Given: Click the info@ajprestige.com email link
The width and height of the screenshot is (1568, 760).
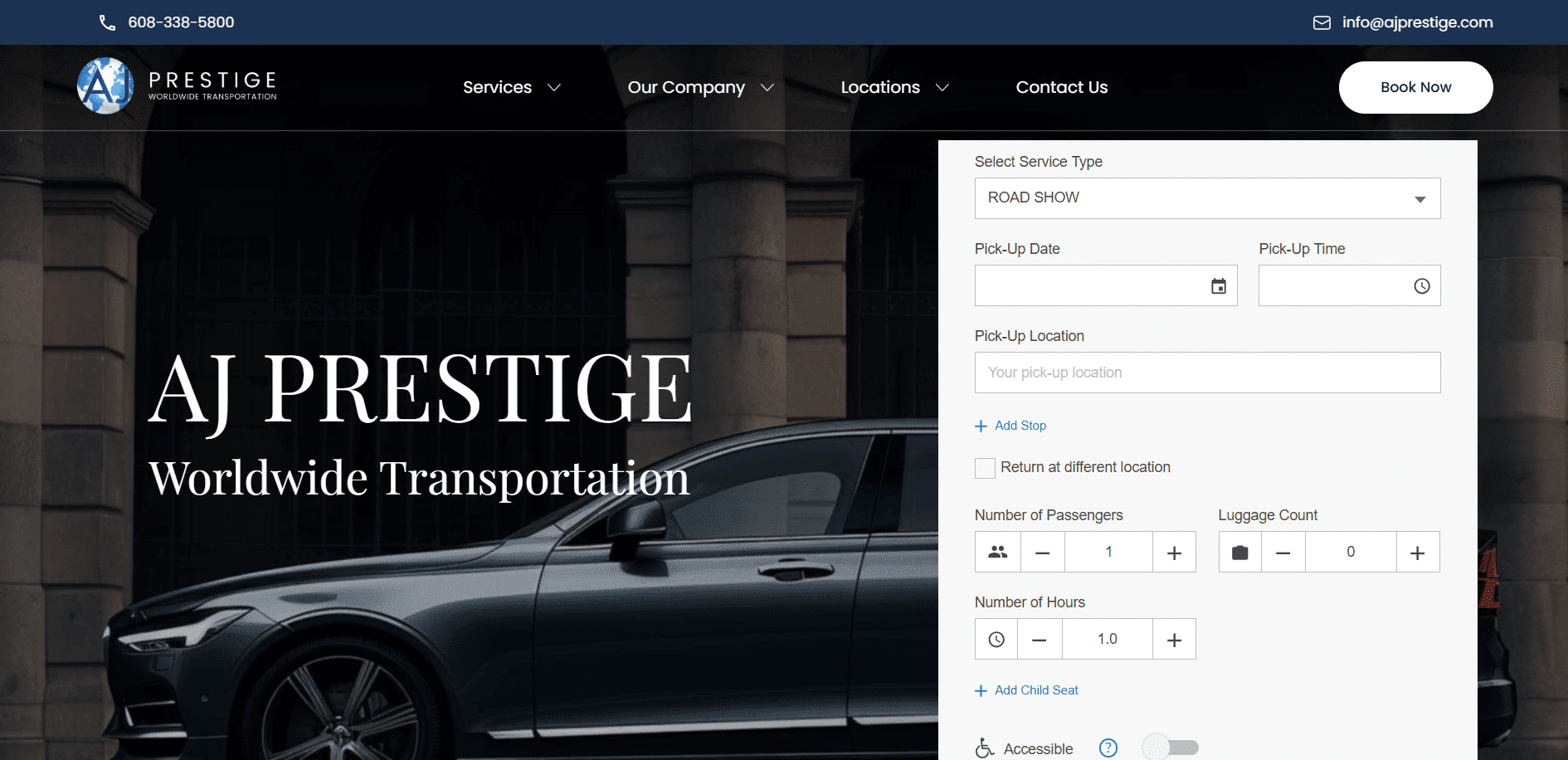Looking at the screenshot, I should coord(1416,22).
